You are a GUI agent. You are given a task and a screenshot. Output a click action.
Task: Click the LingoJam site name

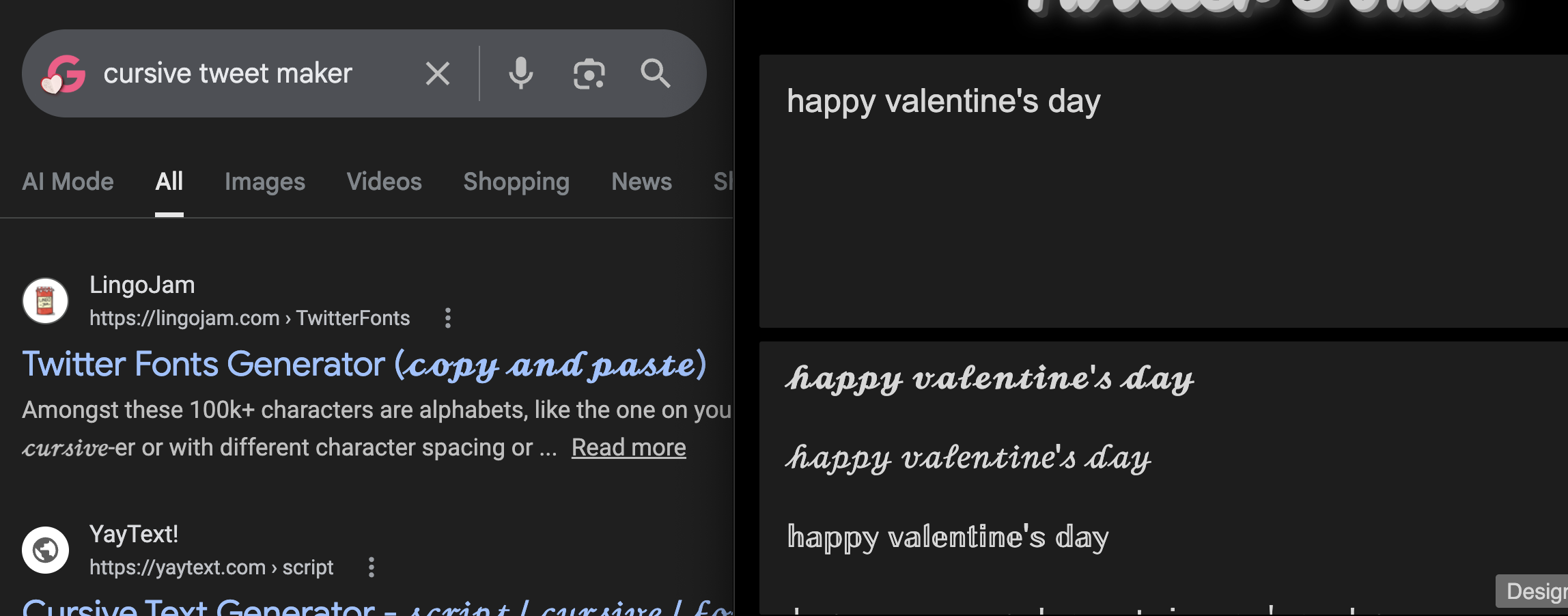142,285
